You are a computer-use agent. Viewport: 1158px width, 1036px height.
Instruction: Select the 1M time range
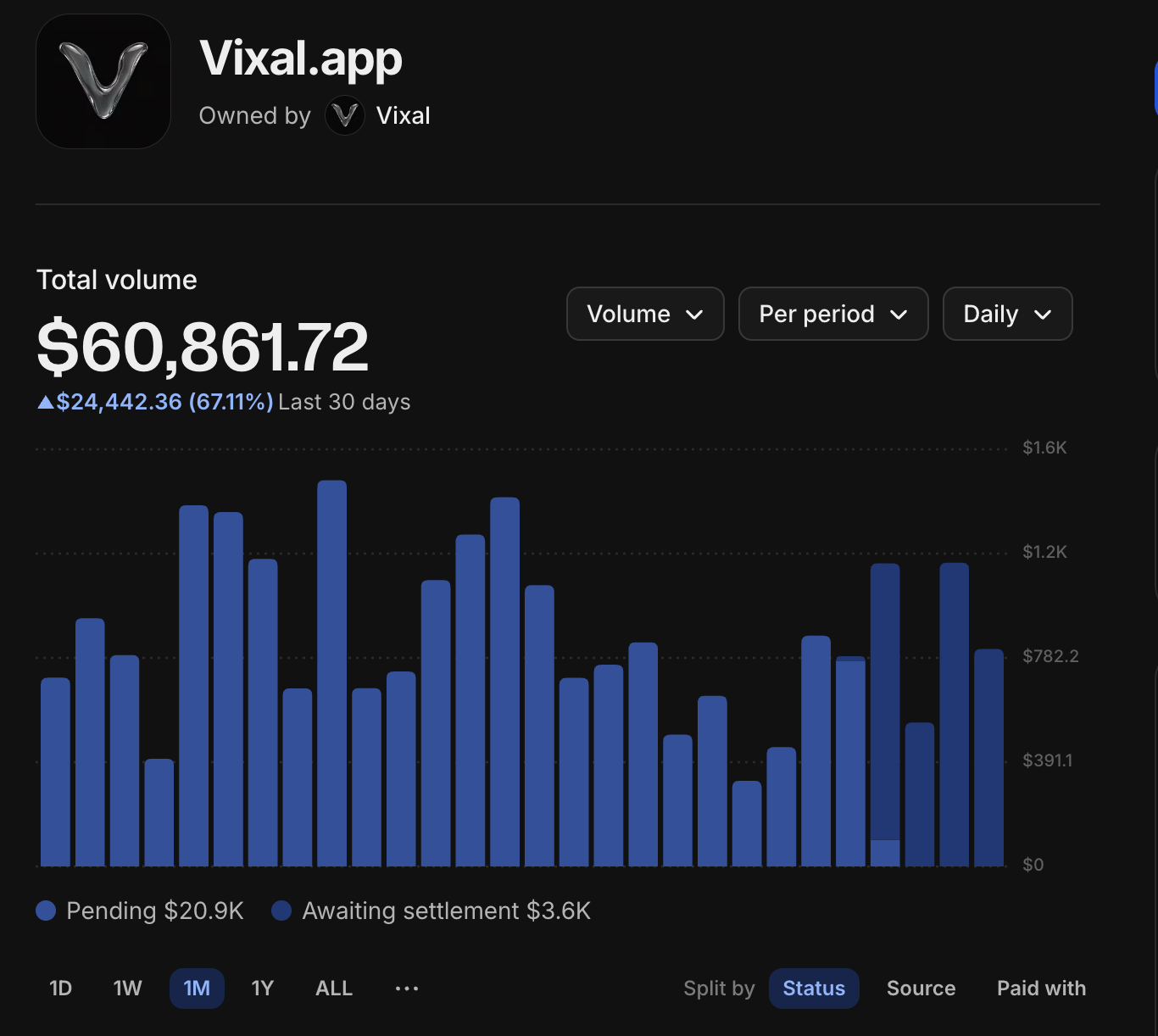tap(197, 989)
